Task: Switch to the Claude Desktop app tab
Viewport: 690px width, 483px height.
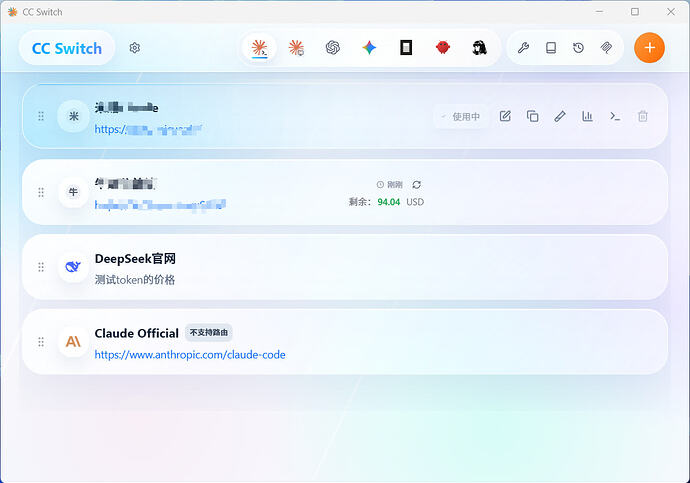Action: pyautogui.click(x=296, y=48)
